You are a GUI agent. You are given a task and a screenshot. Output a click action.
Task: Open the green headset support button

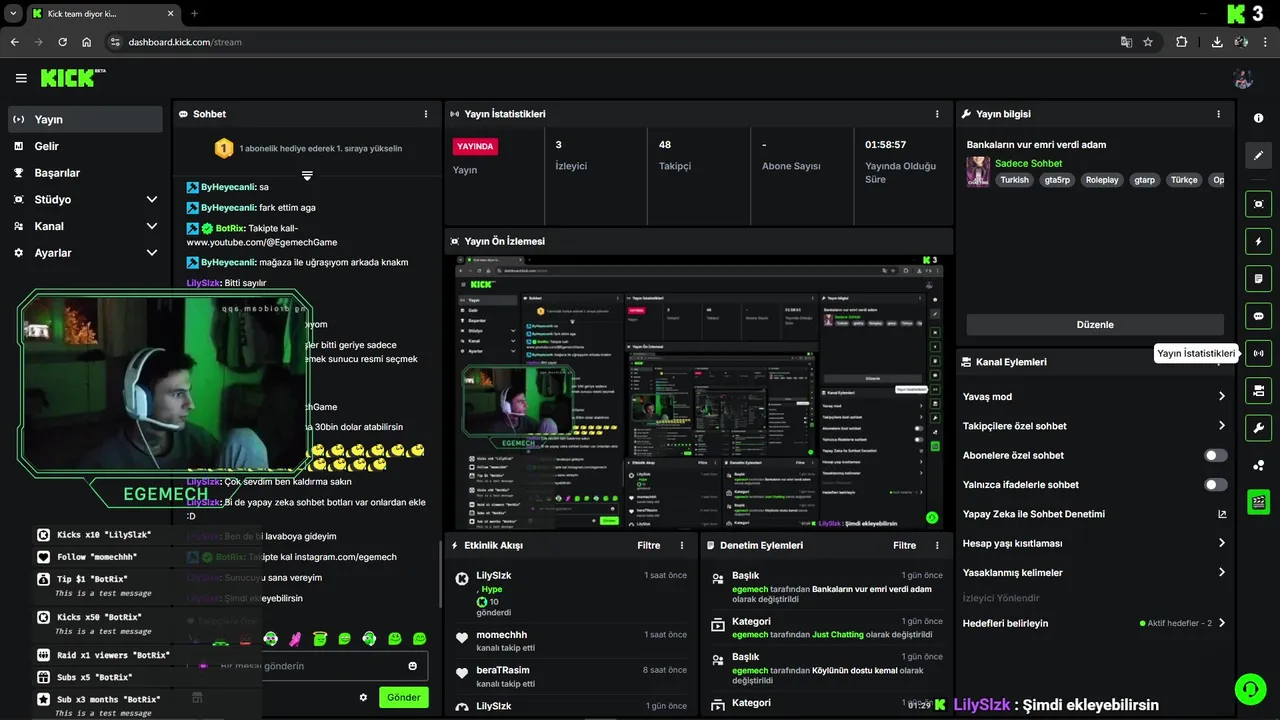point(1249,689)
